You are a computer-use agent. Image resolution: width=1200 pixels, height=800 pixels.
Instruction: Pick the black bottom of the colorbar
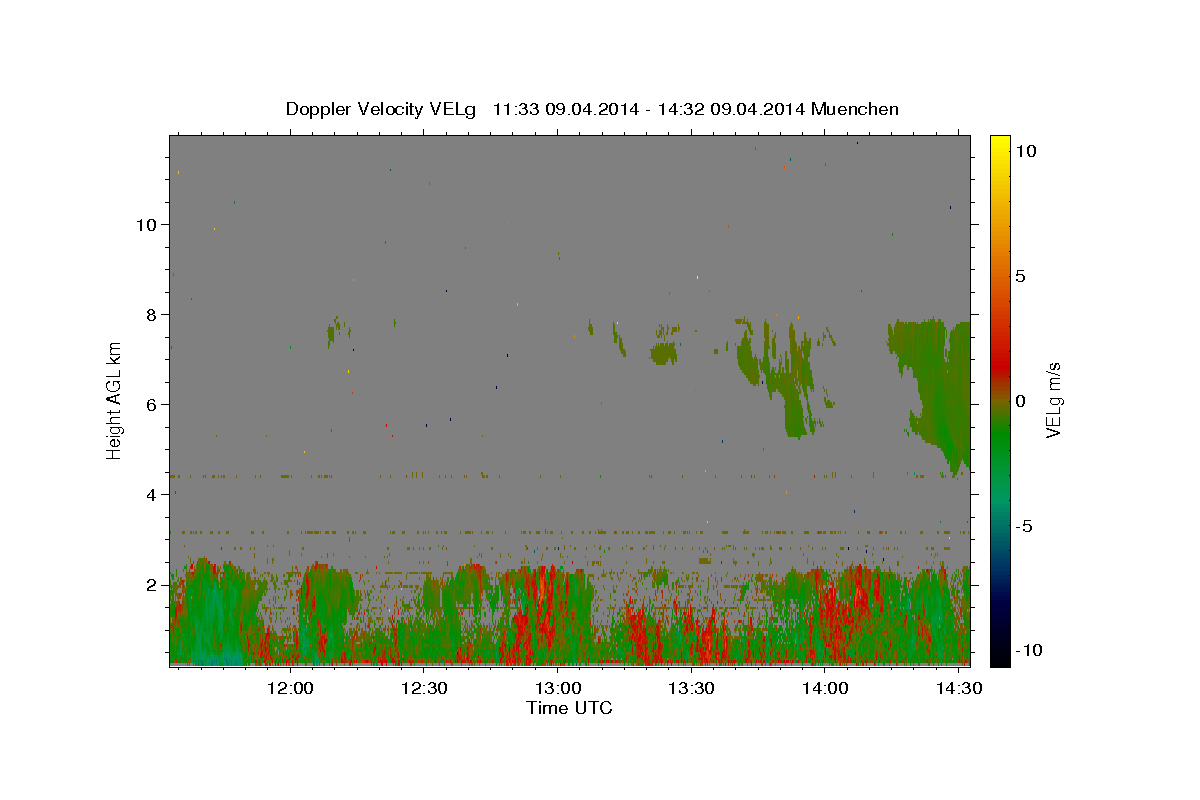pos(1000,658)
